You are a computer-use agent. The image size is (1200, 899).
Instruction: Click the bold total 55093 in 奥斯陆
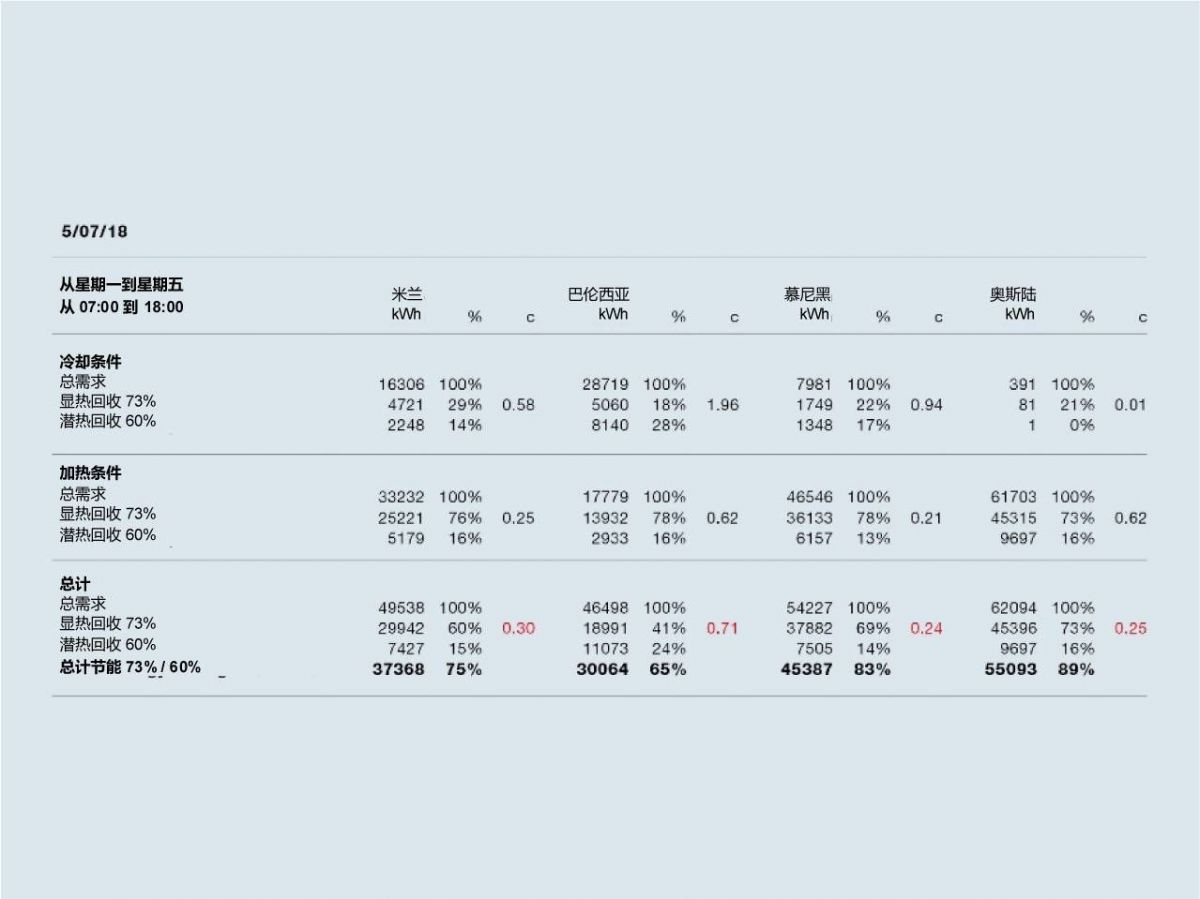tap(1010, 669)
